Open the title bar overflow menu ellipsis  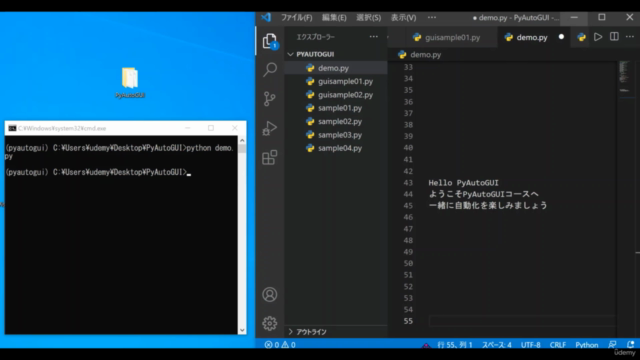coord(432,18)
